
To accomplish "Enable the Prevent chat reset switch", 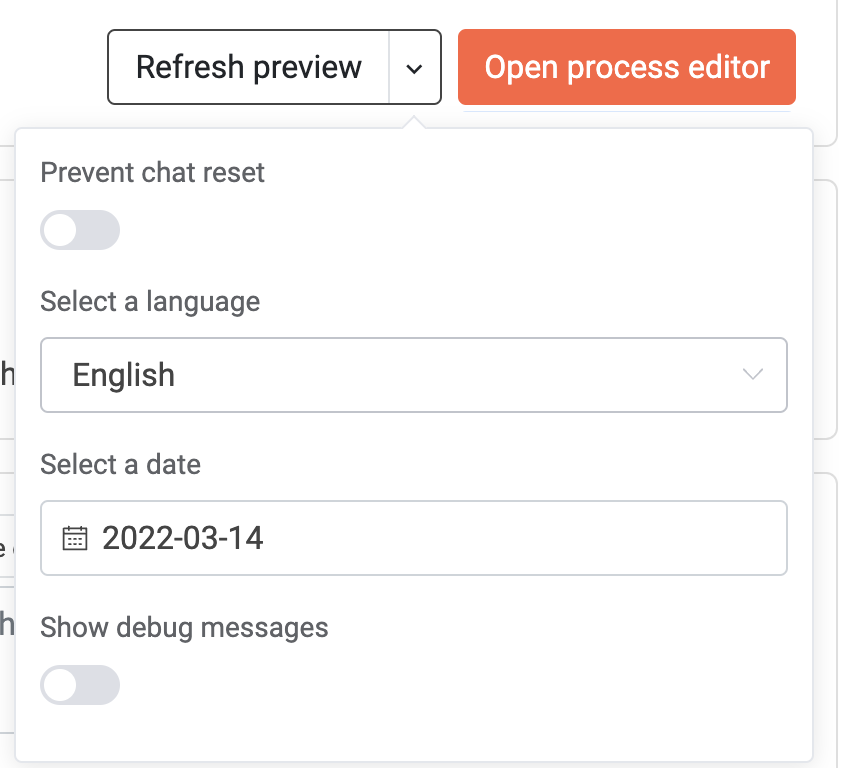I will (80, 230).
